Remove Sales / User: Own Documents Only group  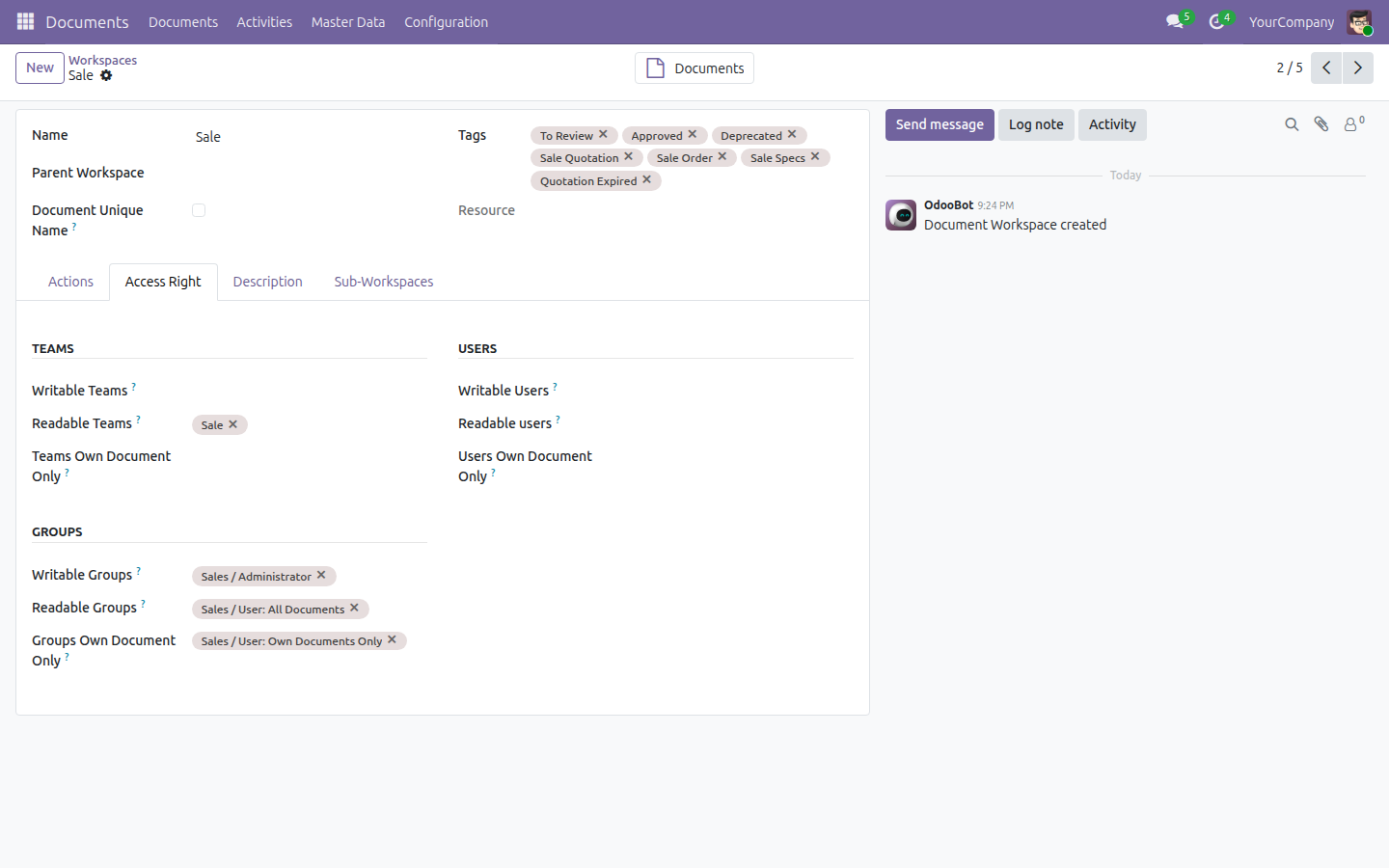click(x=392, y=640)
